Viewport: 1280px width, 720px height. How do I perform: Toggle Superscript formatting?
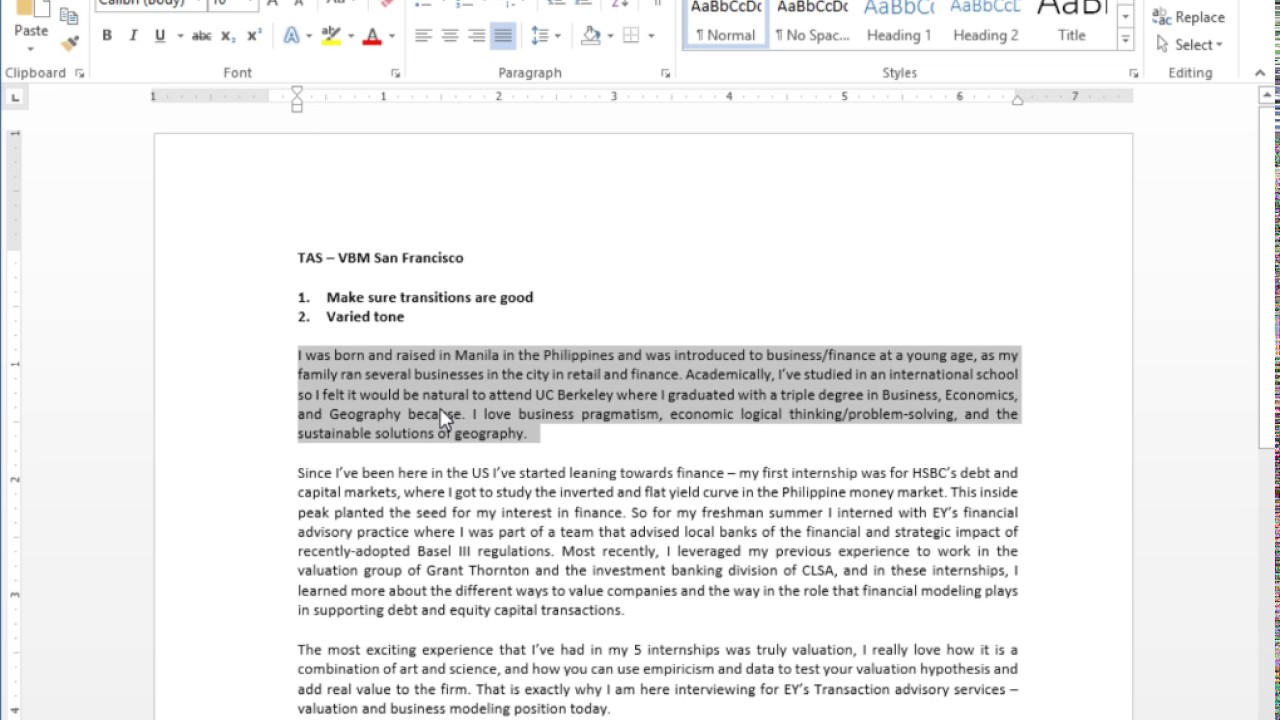[254, 36]
